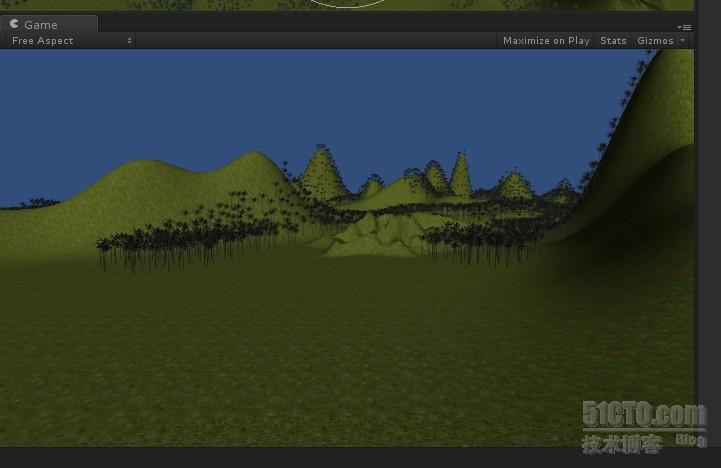The width and height of the screenshot is (721, 468).
Task: Click the Game view rendered terrain
Action: (x=347, y=248)
